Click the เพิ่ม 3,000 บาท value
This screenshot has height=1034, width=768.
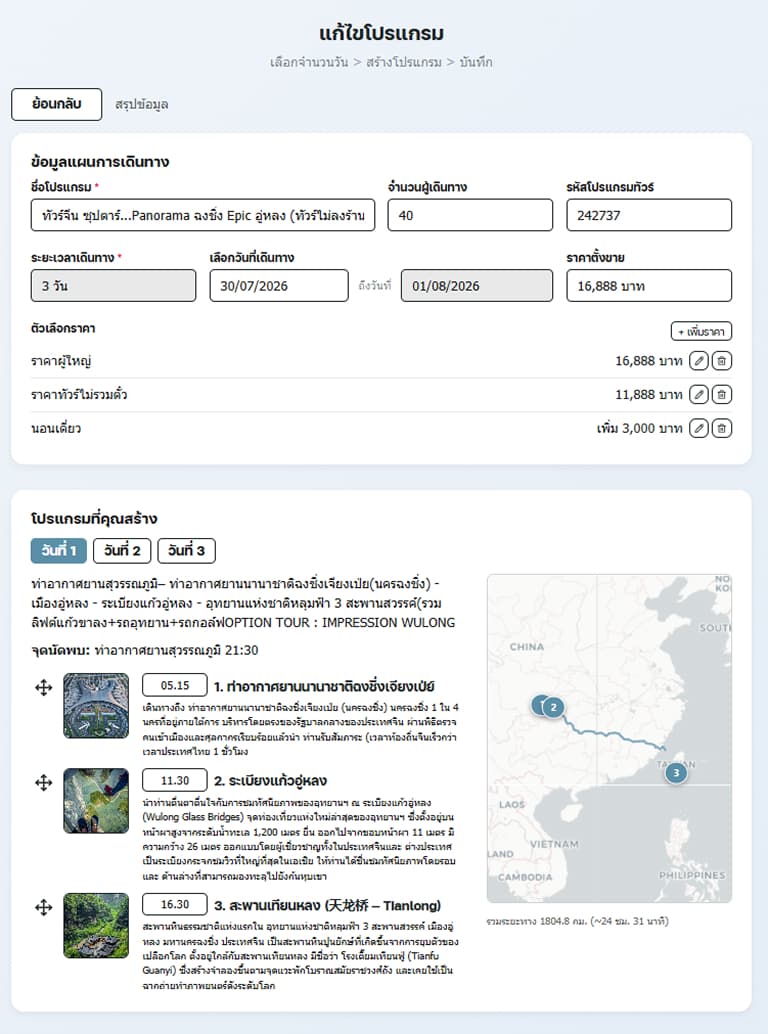click(x=639, y=429)
